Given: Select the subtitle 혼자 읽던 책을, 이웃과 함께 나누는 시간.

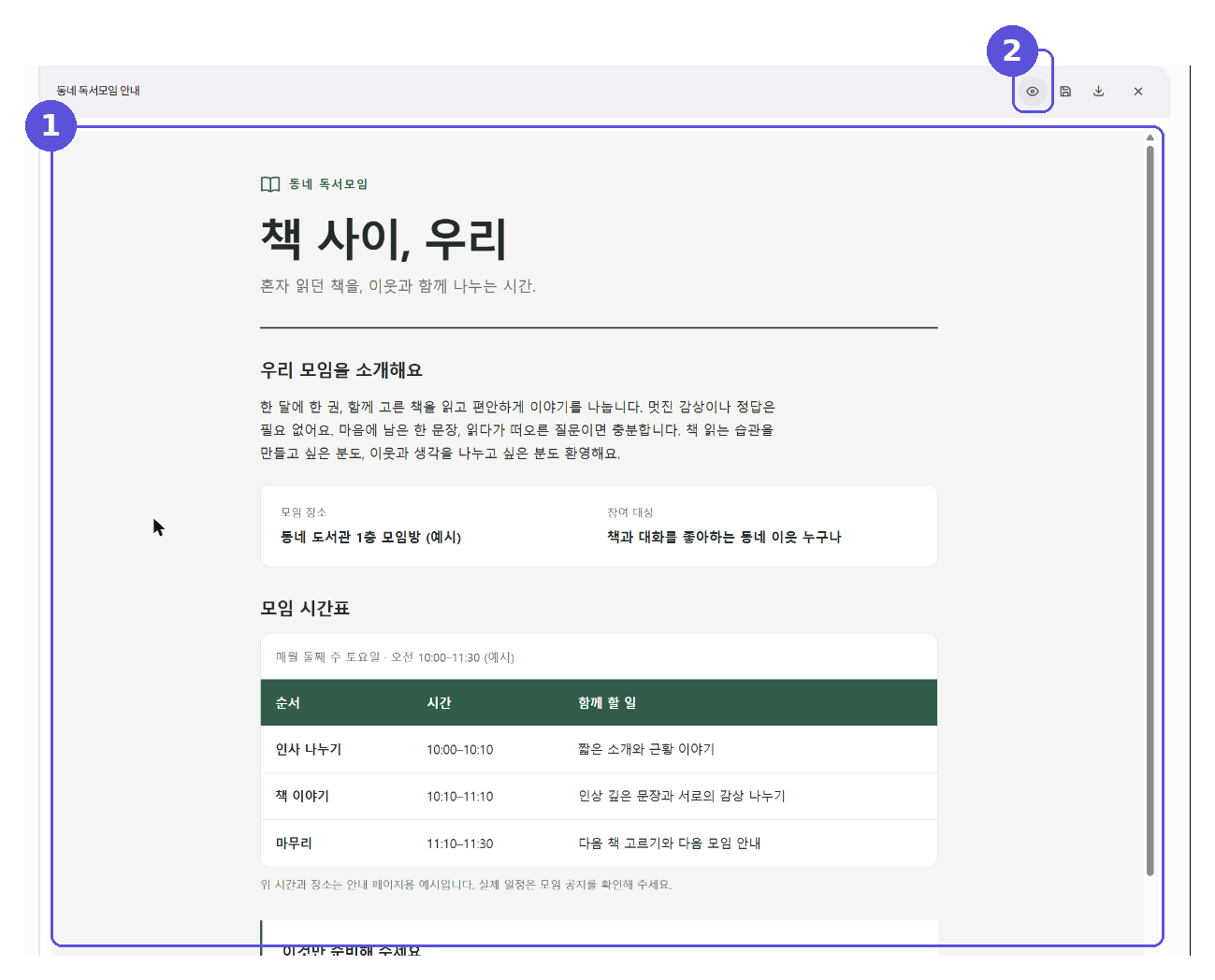Looking at the screenshot, I should [398, 286].
